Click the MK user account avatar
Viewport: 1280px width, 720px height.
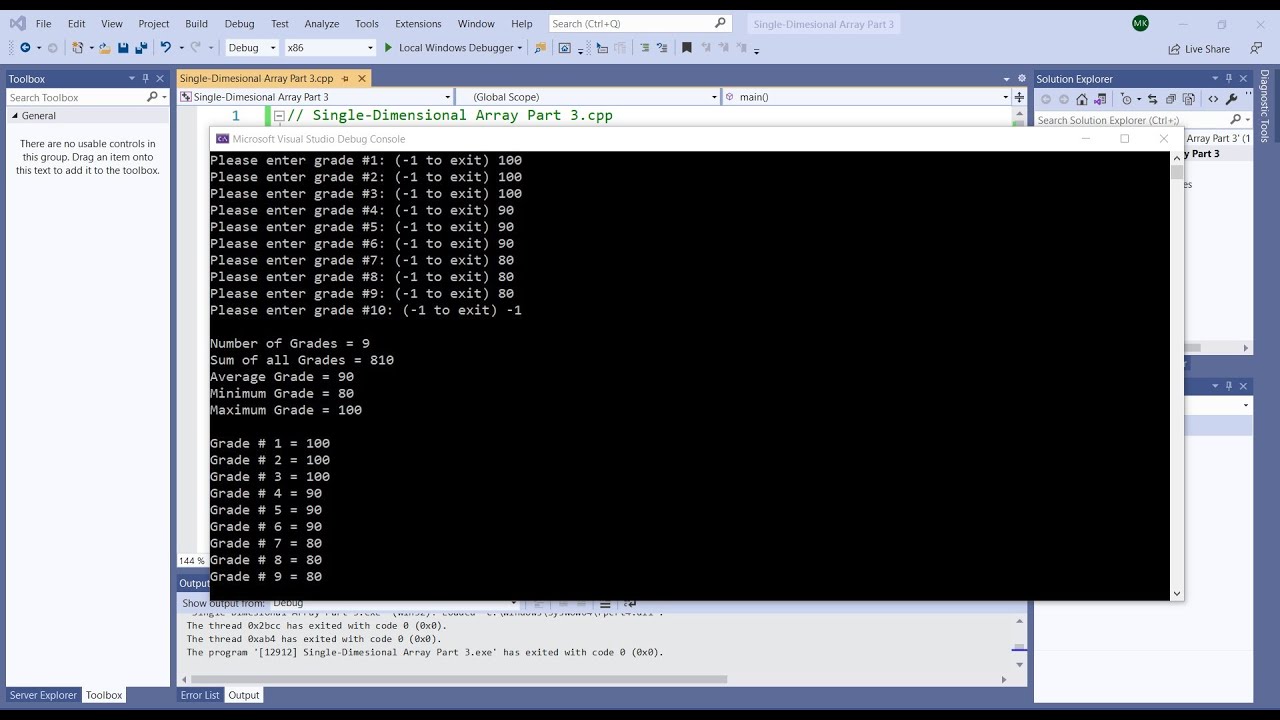(1140, 23)
